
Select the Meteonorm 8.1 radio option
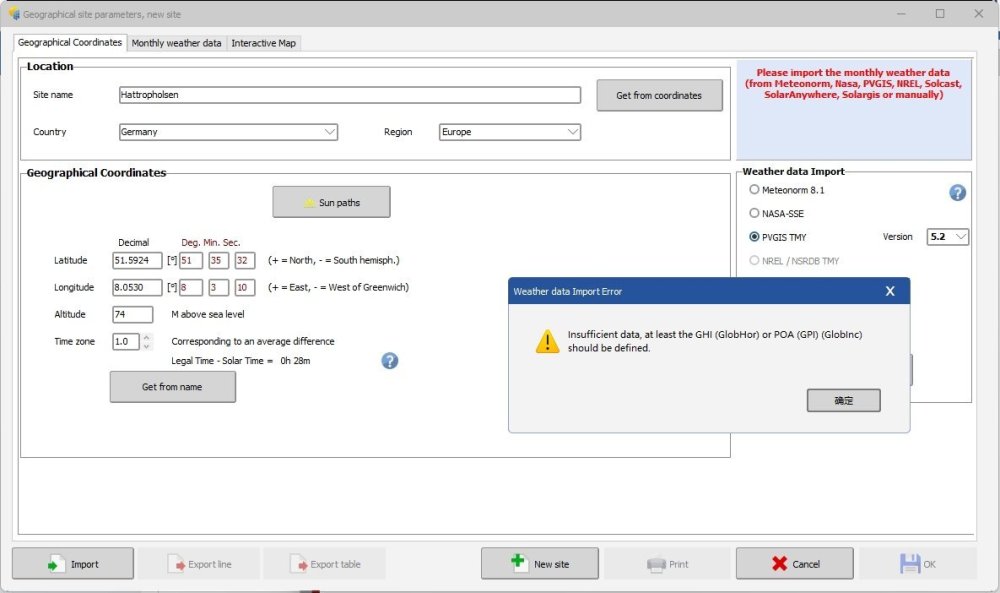point(755,189)
